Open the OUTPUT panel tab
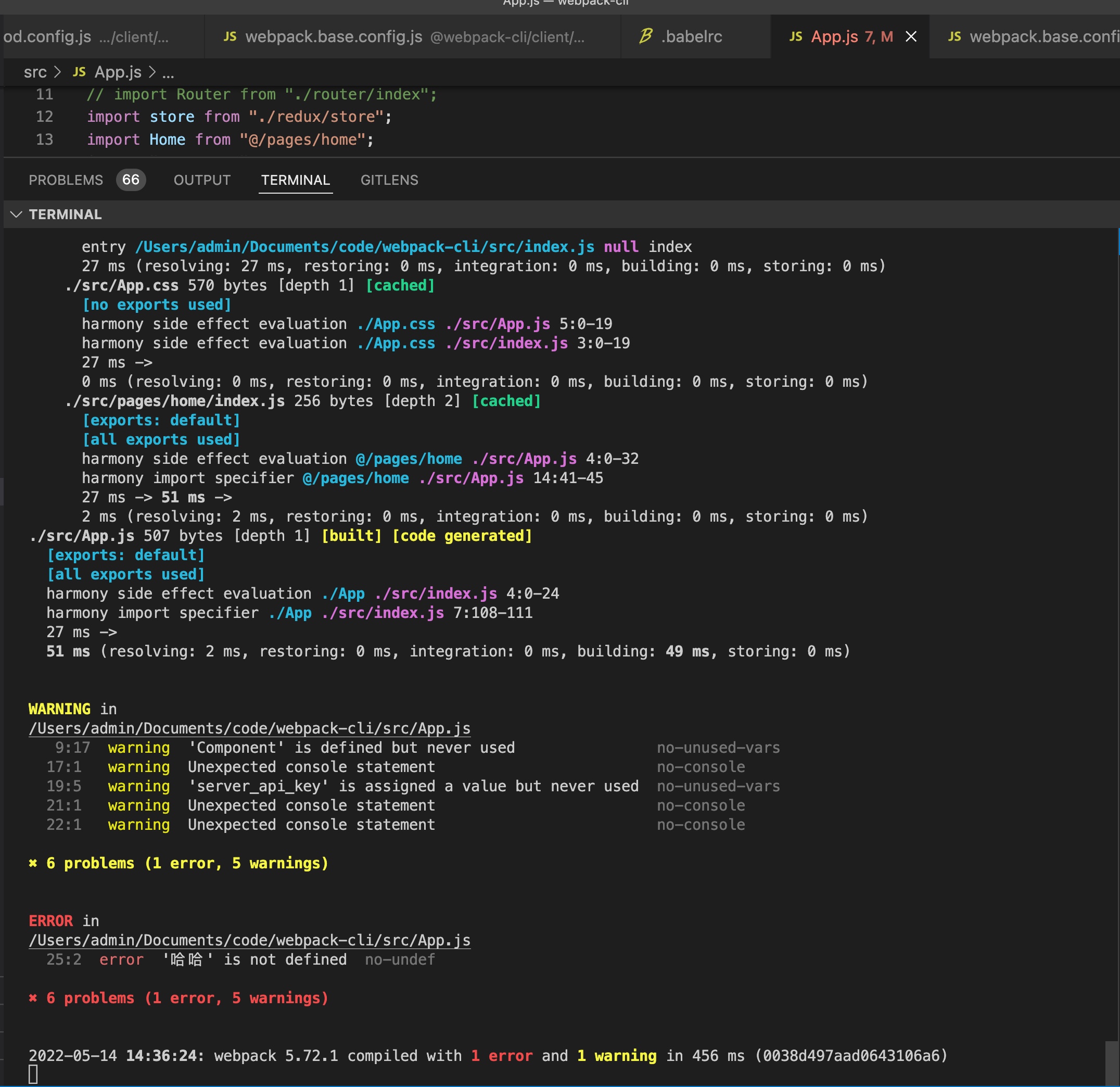The image size is (1120, 1087). tap(202, 180)
